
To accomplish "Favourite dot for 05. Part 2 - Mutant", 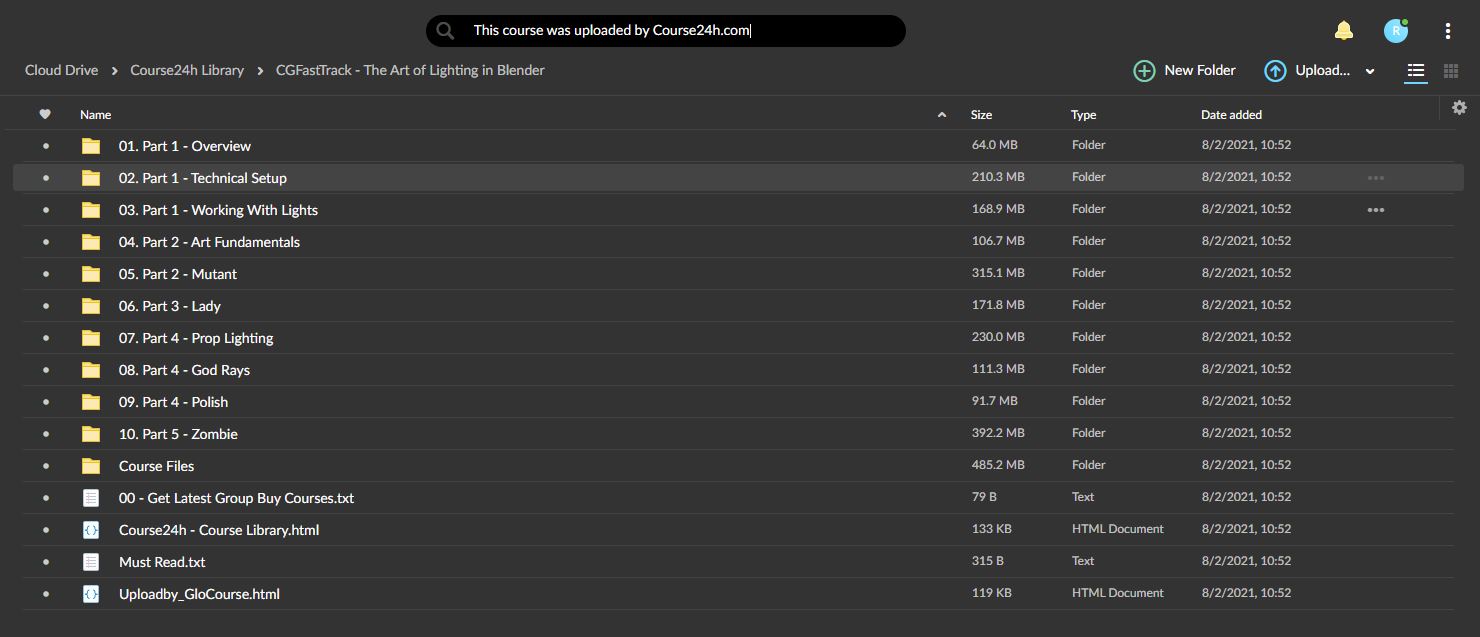I will click(45, 274).
